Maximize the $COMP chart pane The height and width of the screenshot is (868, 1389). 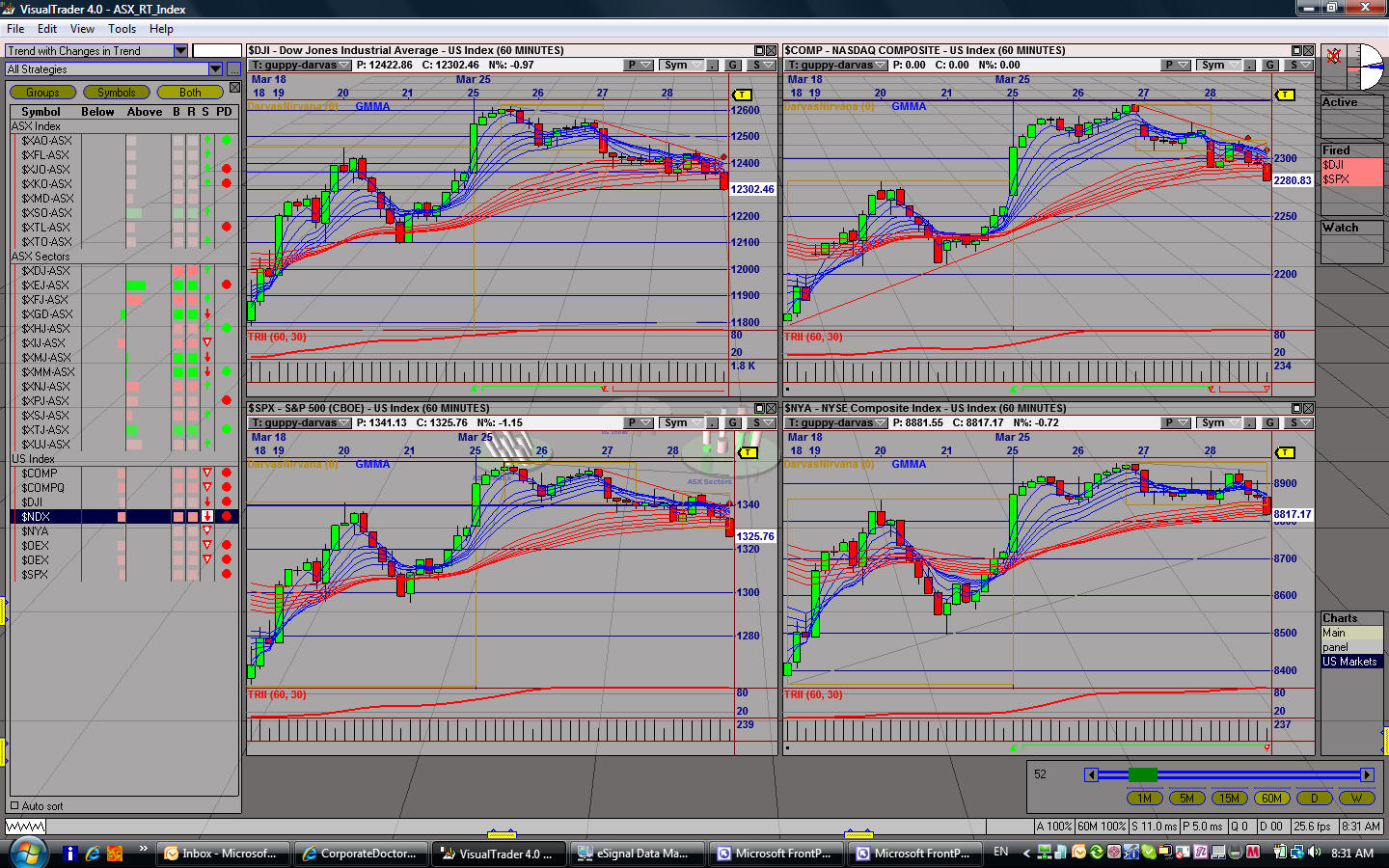click(x=1296, y=51)
